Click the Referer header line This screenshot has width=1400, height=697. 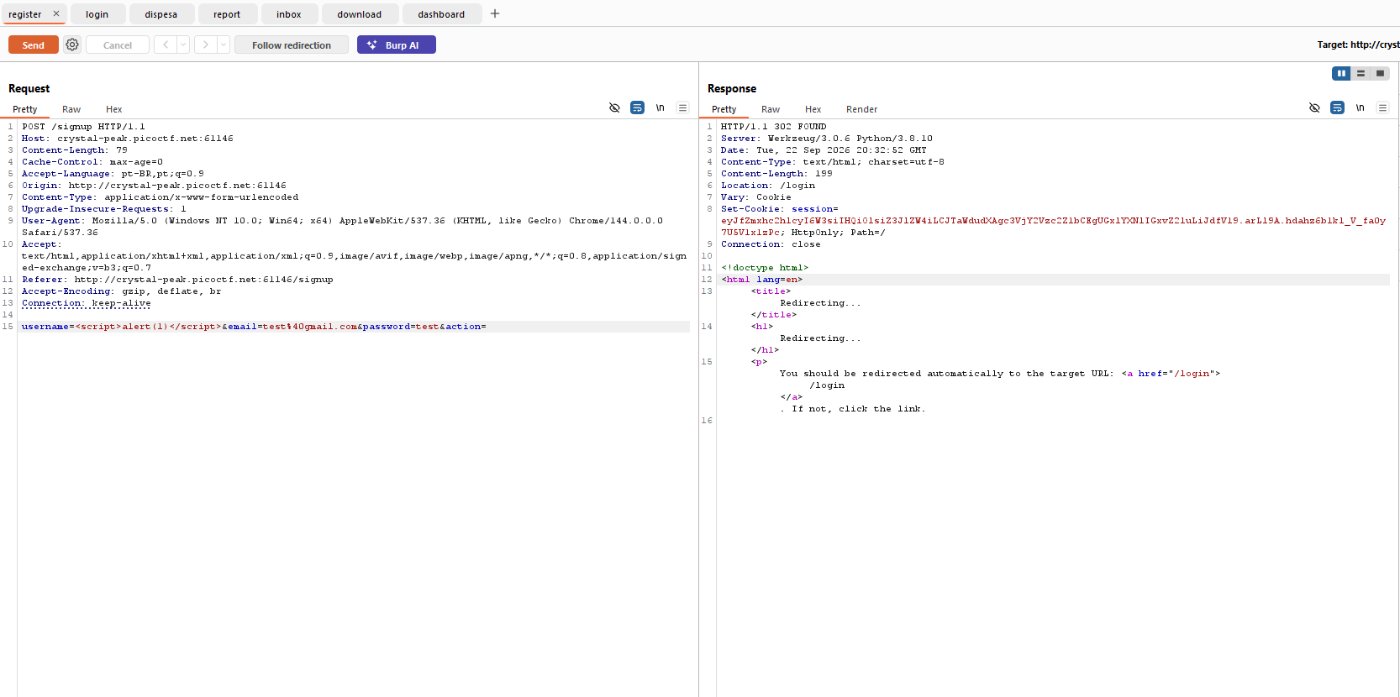(x=177, y=280)
